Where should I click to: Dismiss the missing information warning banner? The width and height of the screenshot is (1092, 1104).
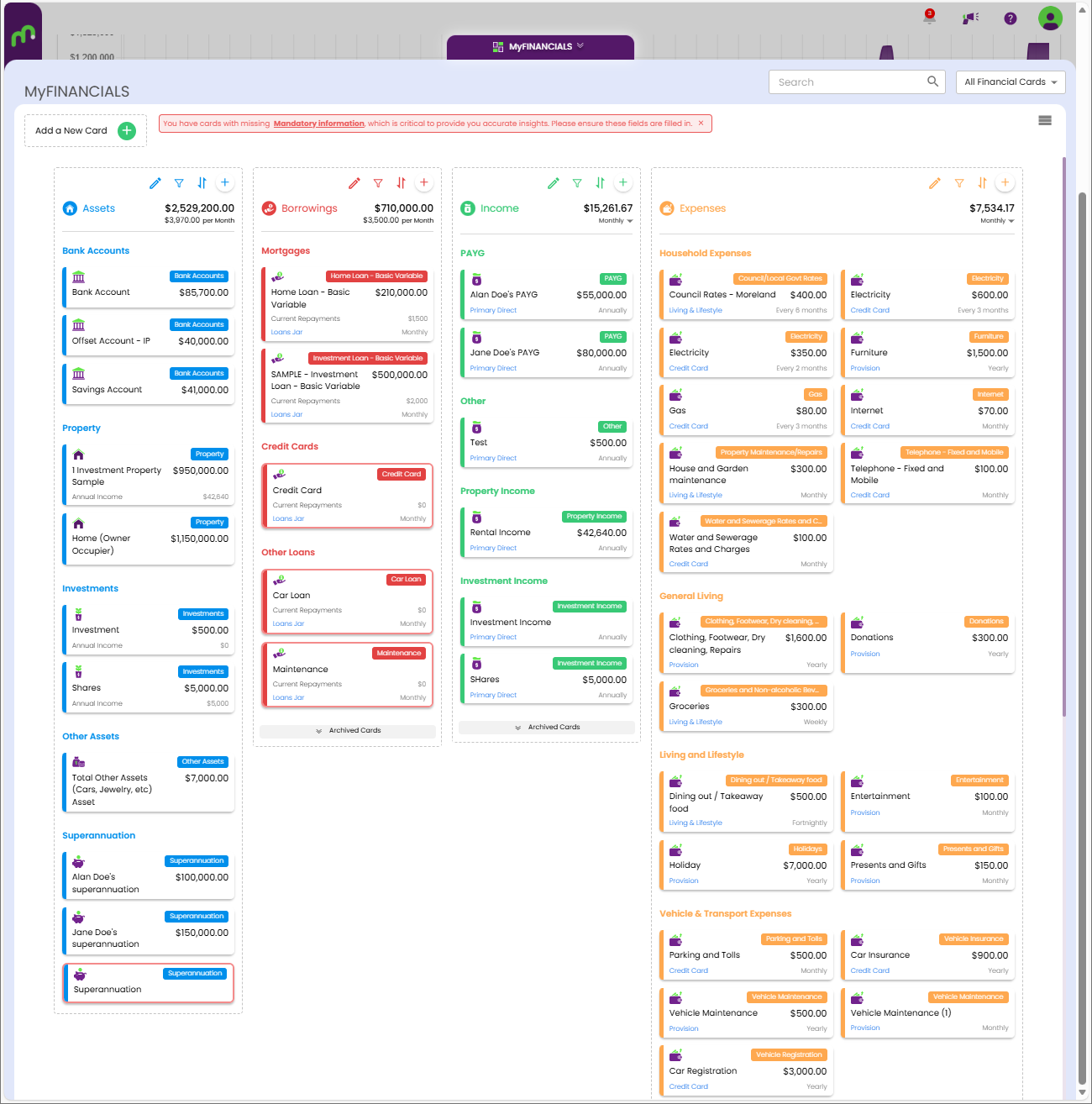click(x=701, y=124)
